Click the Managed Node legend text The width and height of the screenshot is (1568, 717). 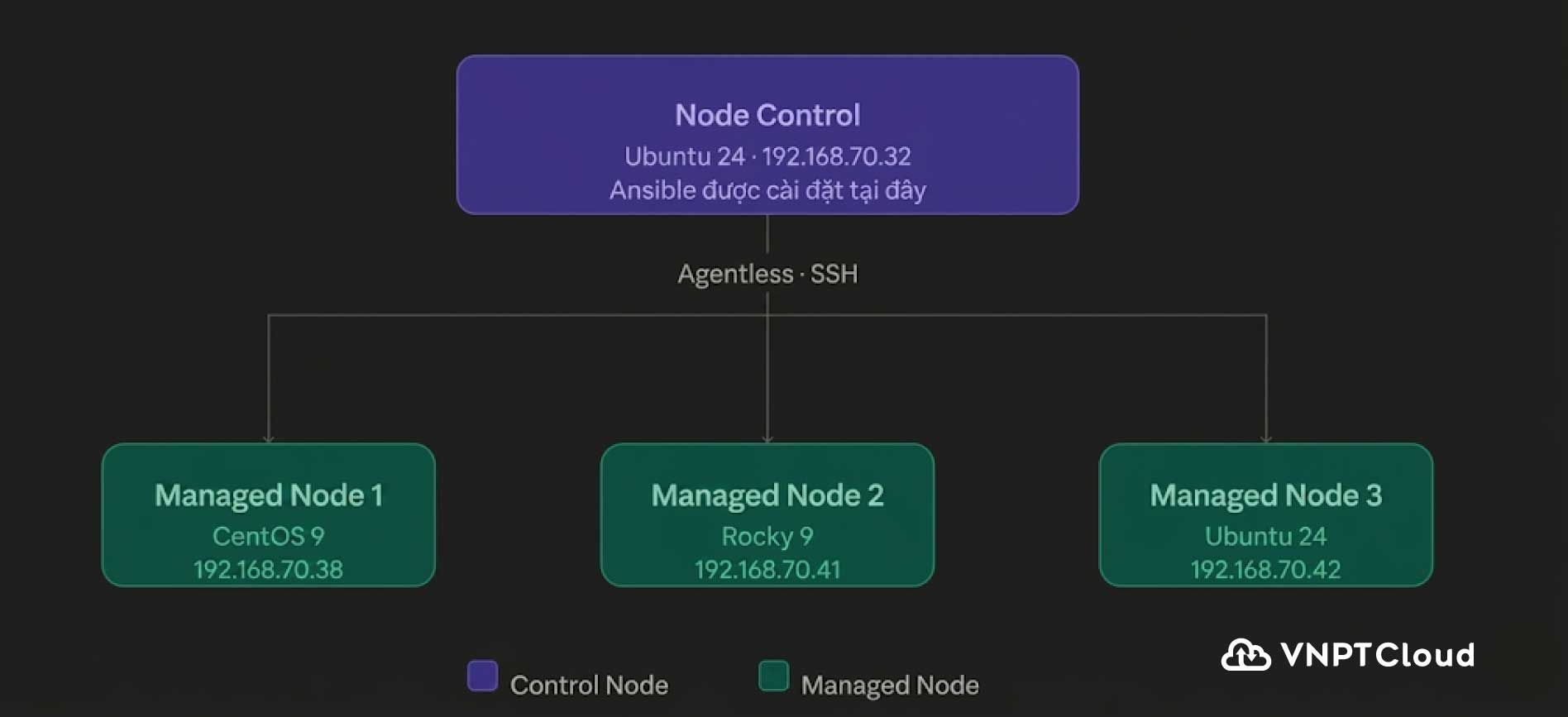890,685
